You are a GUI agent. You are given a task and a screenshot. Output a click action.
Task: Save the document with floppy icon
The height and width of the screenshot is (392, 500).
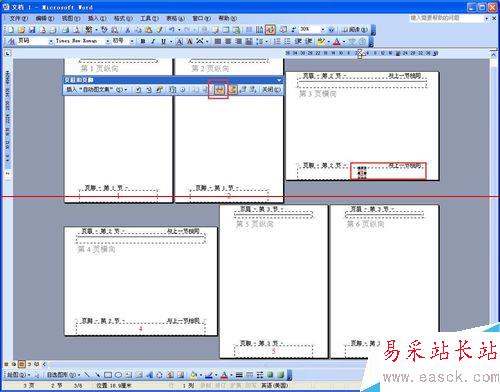(32, 30)
